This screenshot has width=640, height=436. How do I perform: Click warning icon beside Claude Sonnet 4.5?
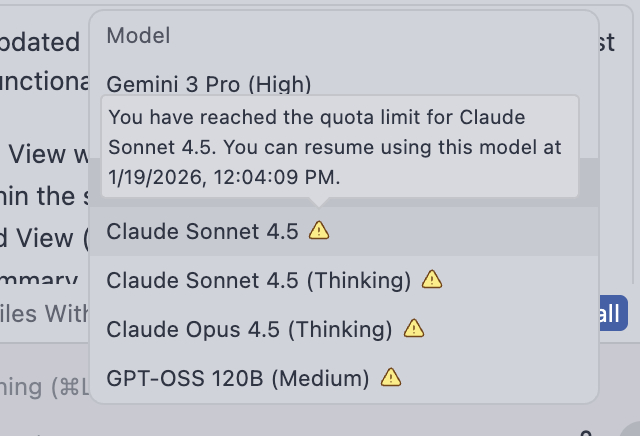click(x=318, y=231)
